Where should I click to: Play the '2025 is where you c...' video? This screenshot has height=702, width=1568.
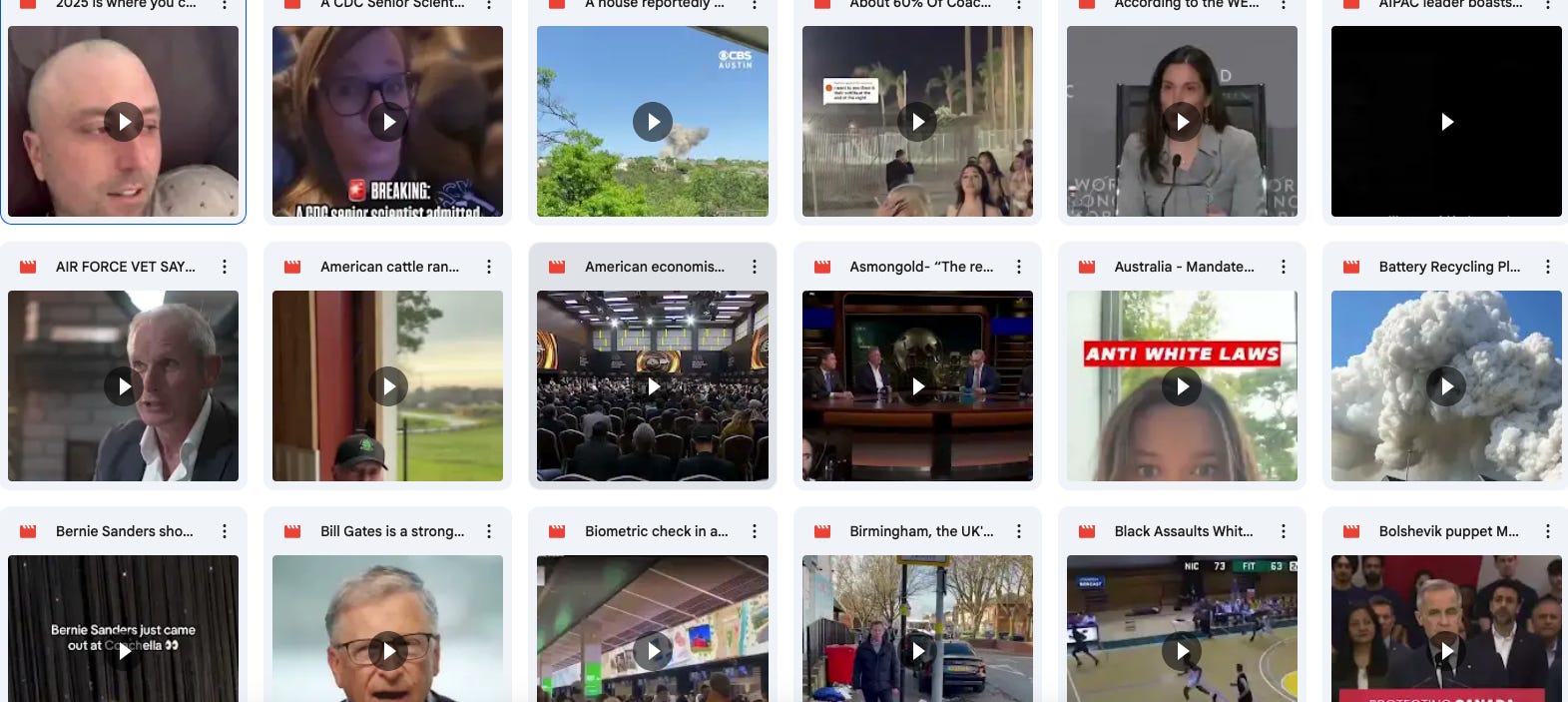(x=124, y=122)
